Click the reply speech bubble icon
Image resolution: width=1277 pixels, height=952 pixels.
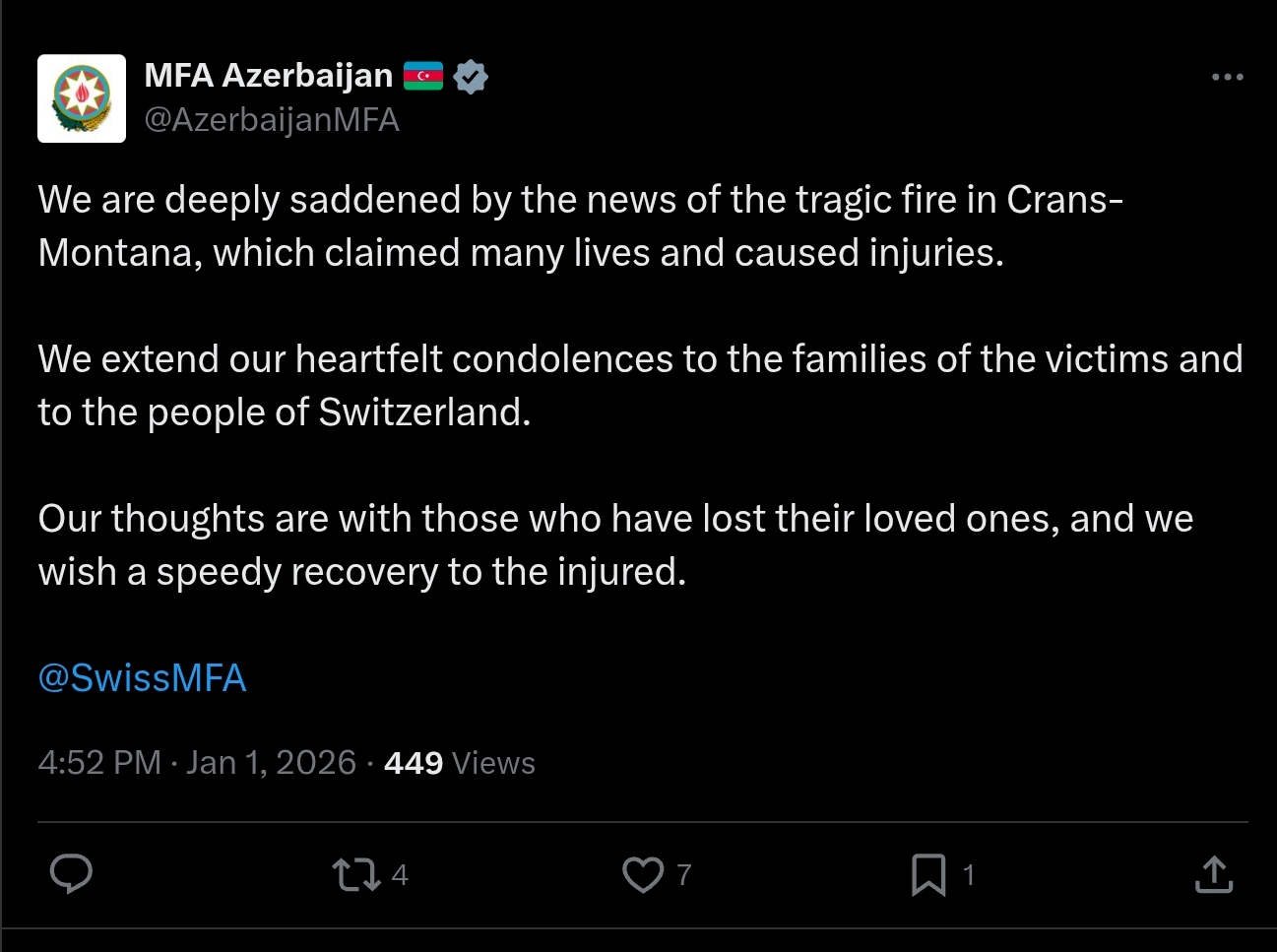[x=71, y=874]
